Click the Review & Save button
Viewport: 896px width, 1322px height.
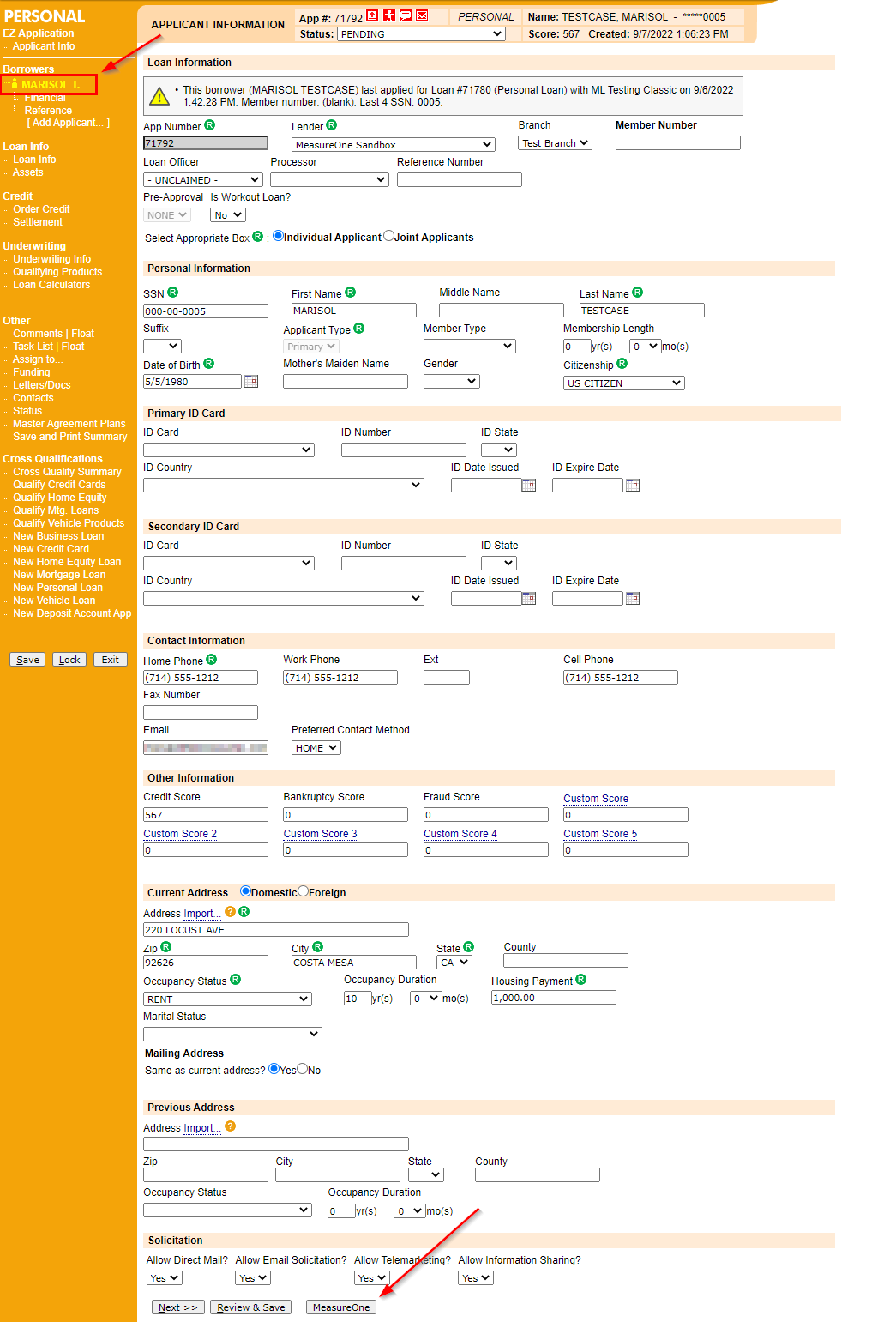point(250,1307)
